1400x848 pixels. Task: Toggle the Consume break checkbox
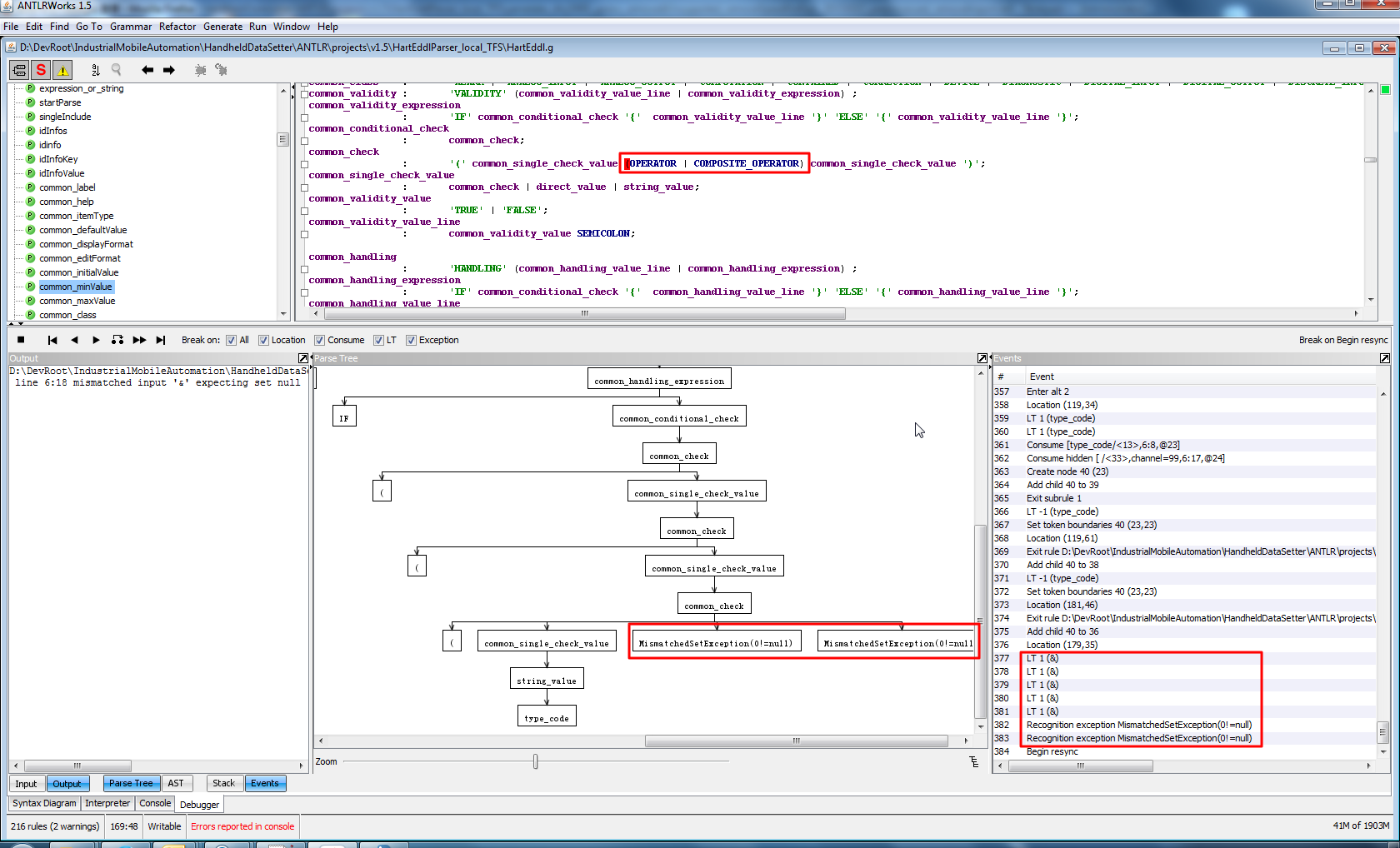click(319, 340)
